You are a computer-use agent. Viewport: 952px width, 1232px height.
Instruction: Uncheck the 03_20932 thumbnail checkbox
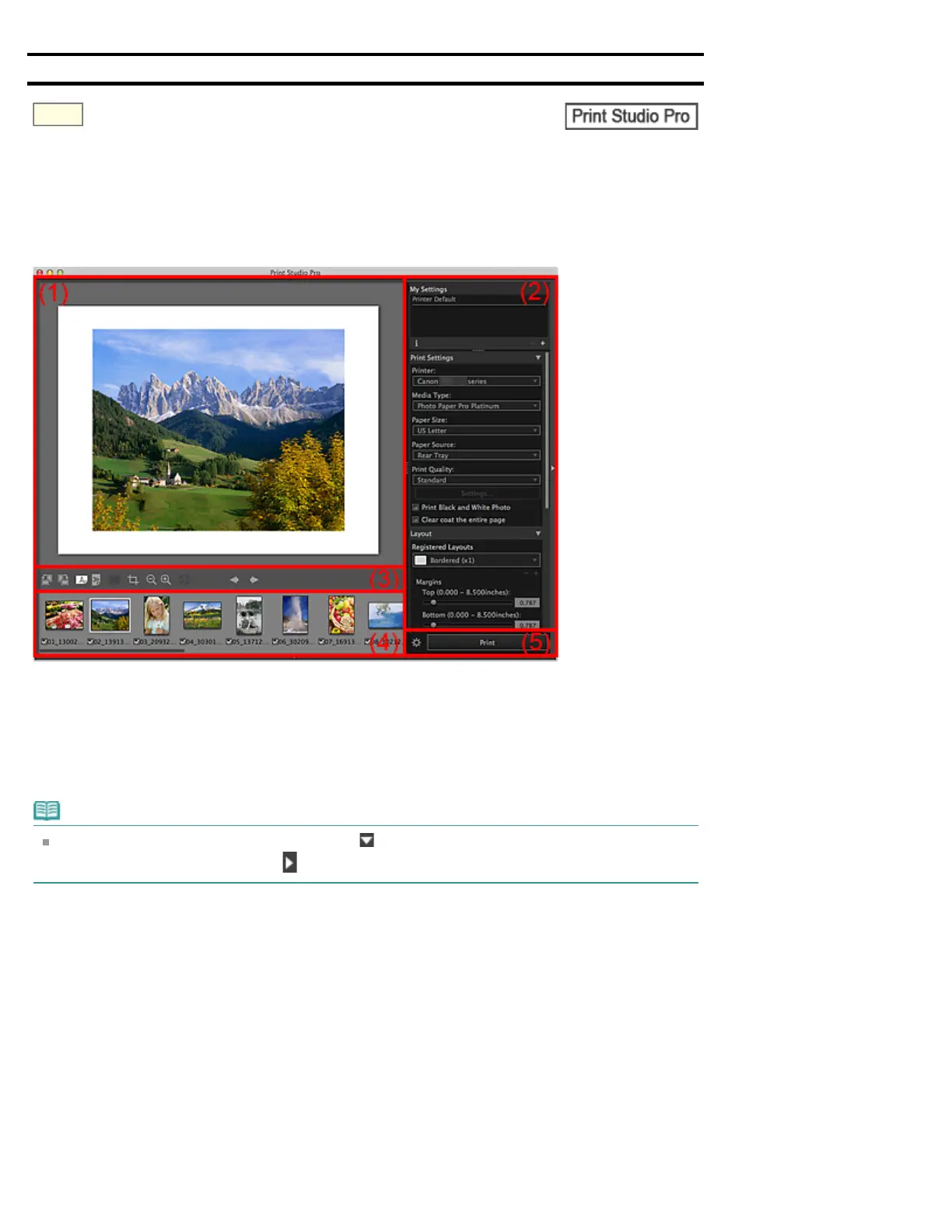[x=136, y=642]
